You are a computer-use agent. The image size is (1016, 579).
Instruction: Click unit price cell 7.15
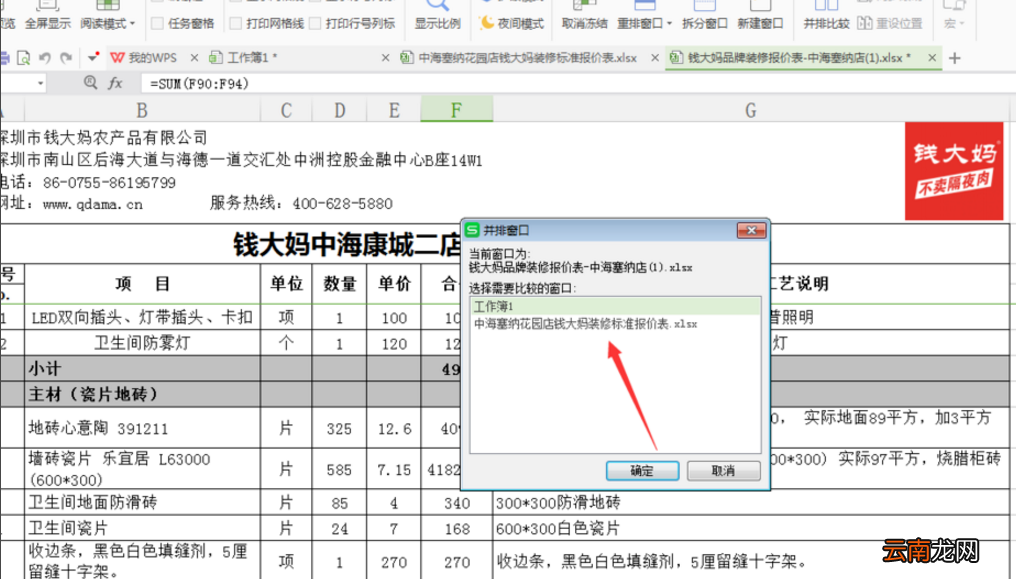click(x=394, y=469)
